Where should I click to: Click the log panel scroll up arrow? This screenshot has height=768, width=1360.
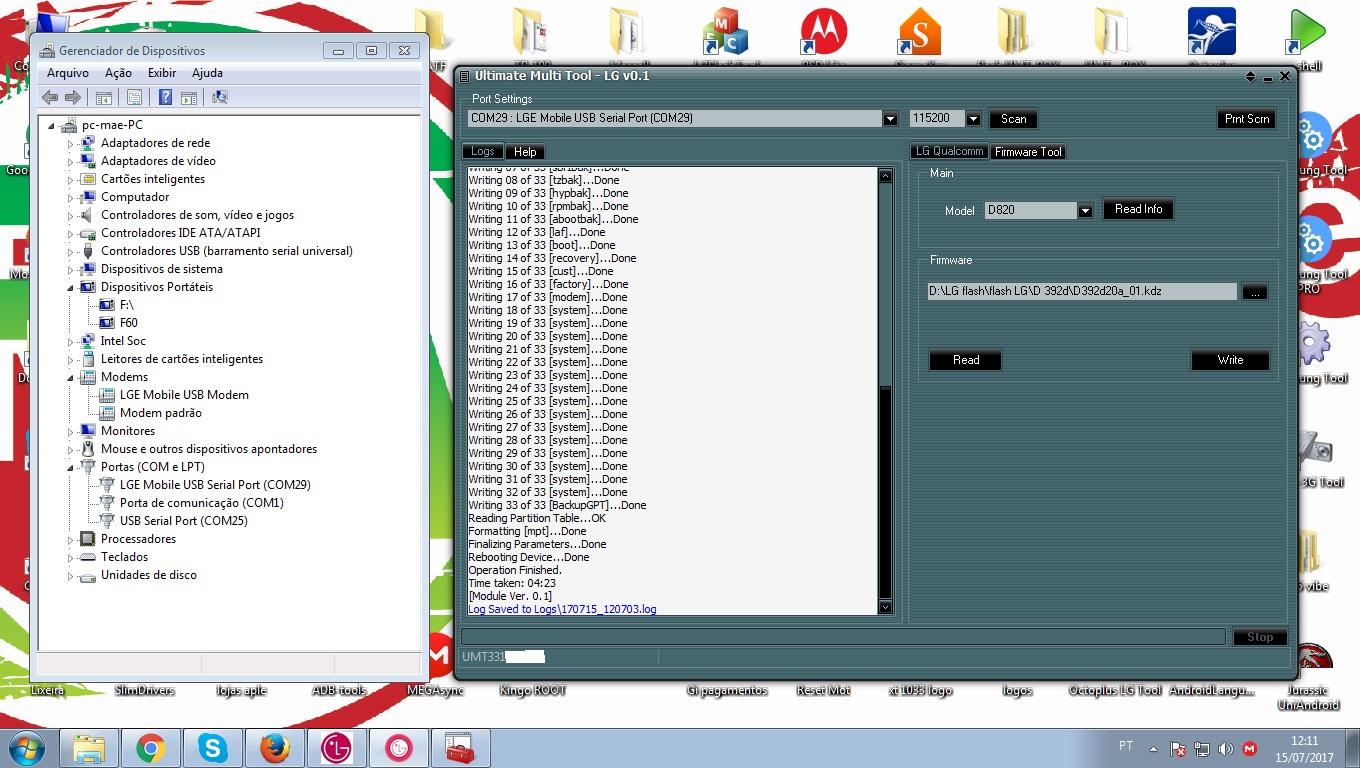pos(885,176)
